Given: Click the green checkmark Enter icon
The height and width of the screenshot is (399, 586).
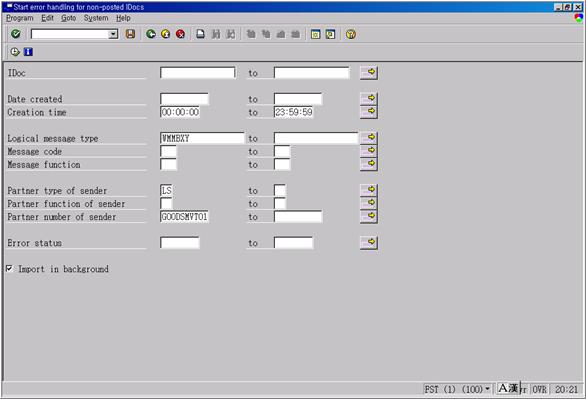Looking at the screenshot, I should click(16, 34).
